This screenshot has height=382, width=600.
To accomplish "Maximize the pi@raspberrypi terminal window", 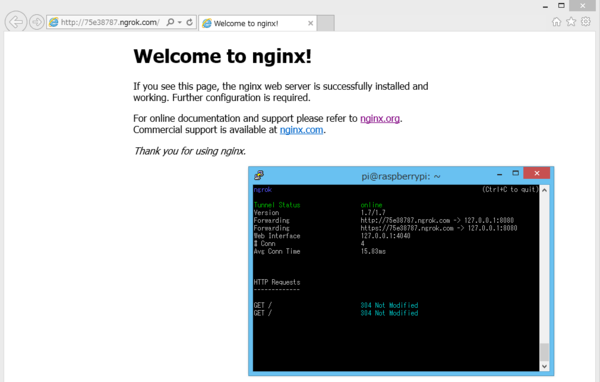I will [x=515, y=173].
